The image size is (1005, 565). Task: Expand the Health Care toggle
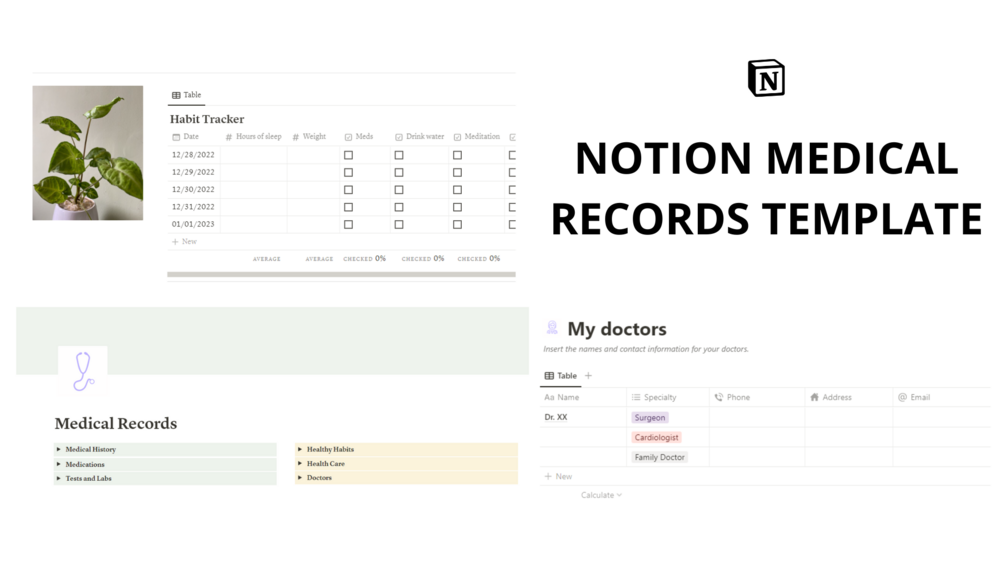300,463
